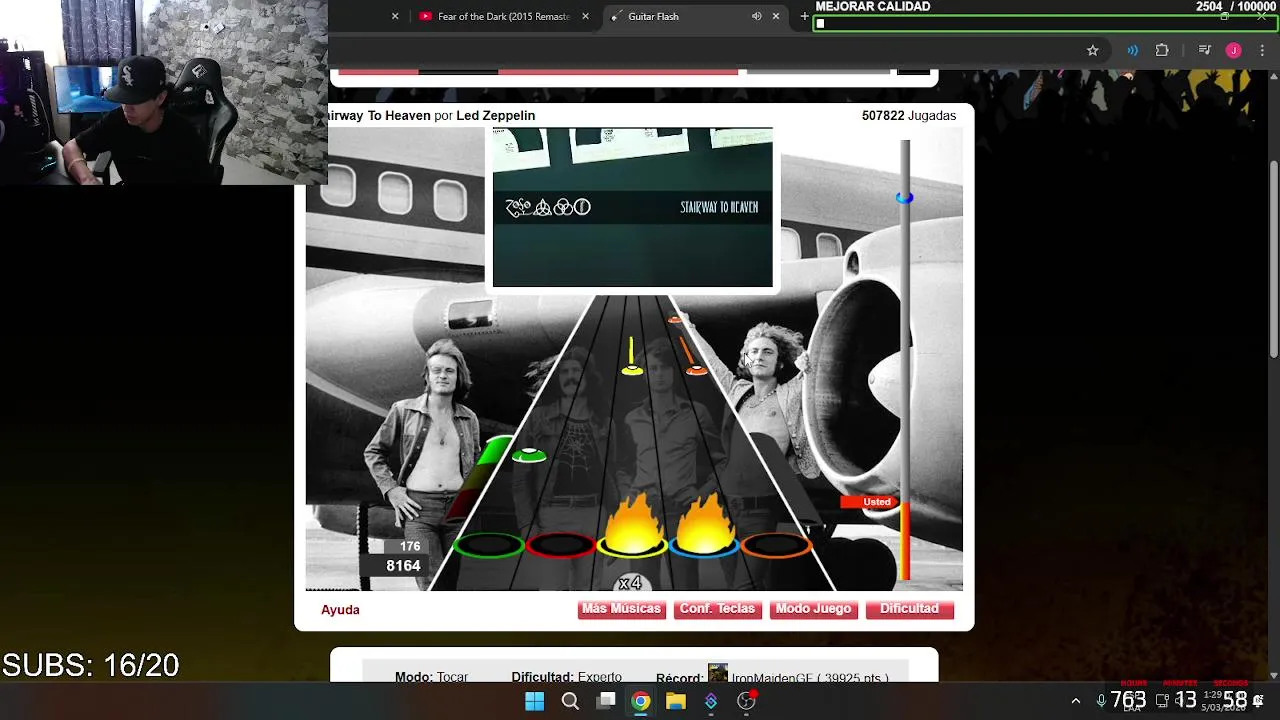The height and width of the screenshot is (720, 1280).
Task: Click the SUBS: 16/20 counter text
Action: click(x=91, y=665)
